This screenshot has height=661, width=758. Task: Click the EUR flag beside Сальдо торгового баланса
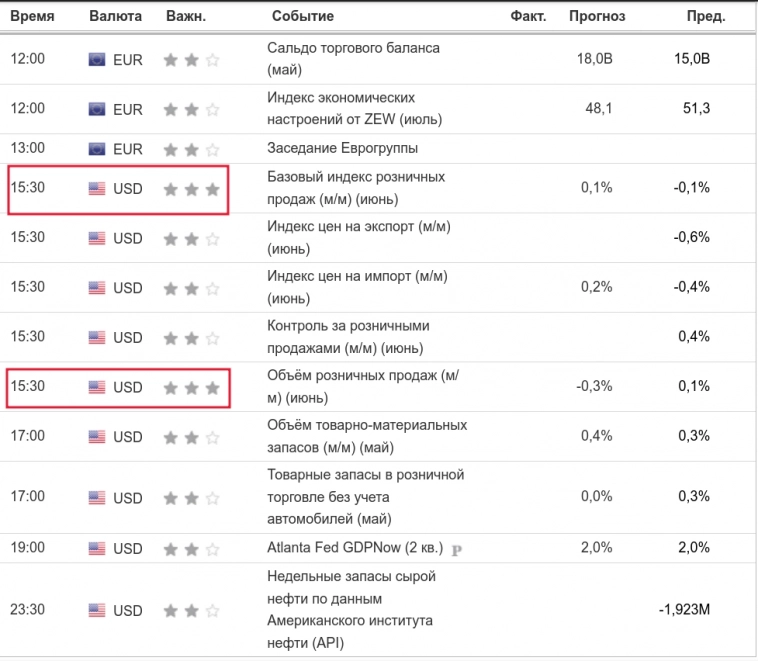[x=97, y=59]
